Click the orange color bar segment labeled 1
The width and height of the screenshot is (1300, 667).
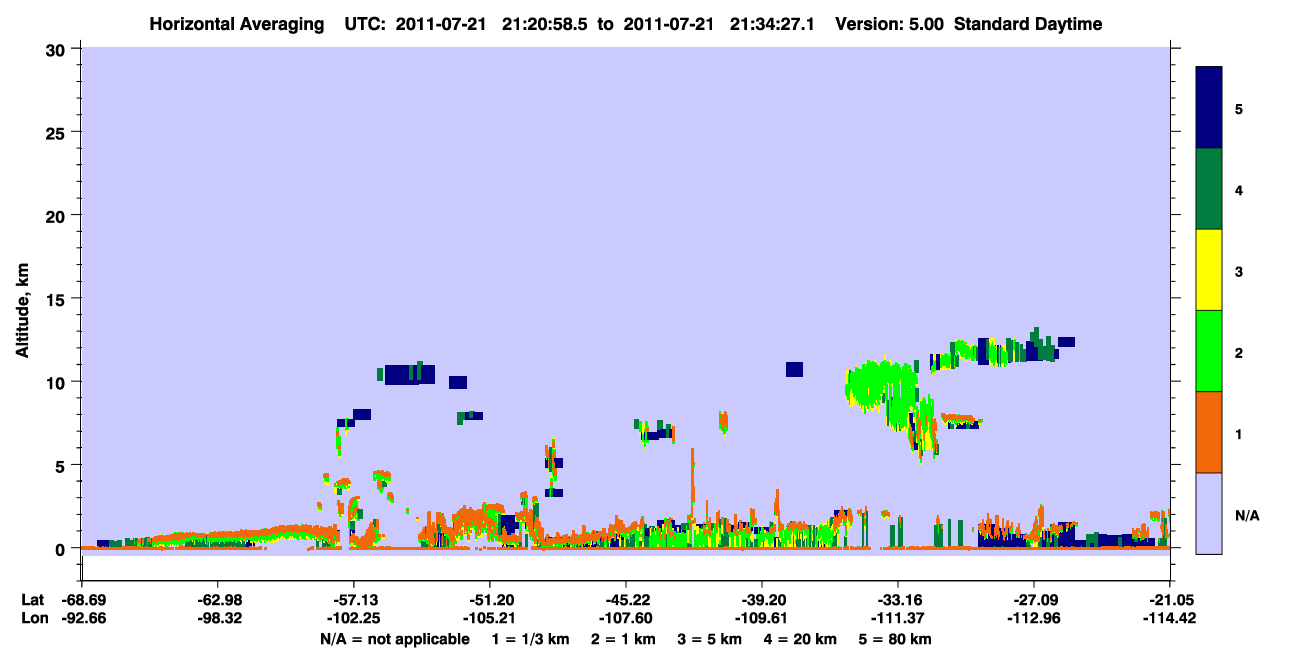click(x=1209, y=432)
